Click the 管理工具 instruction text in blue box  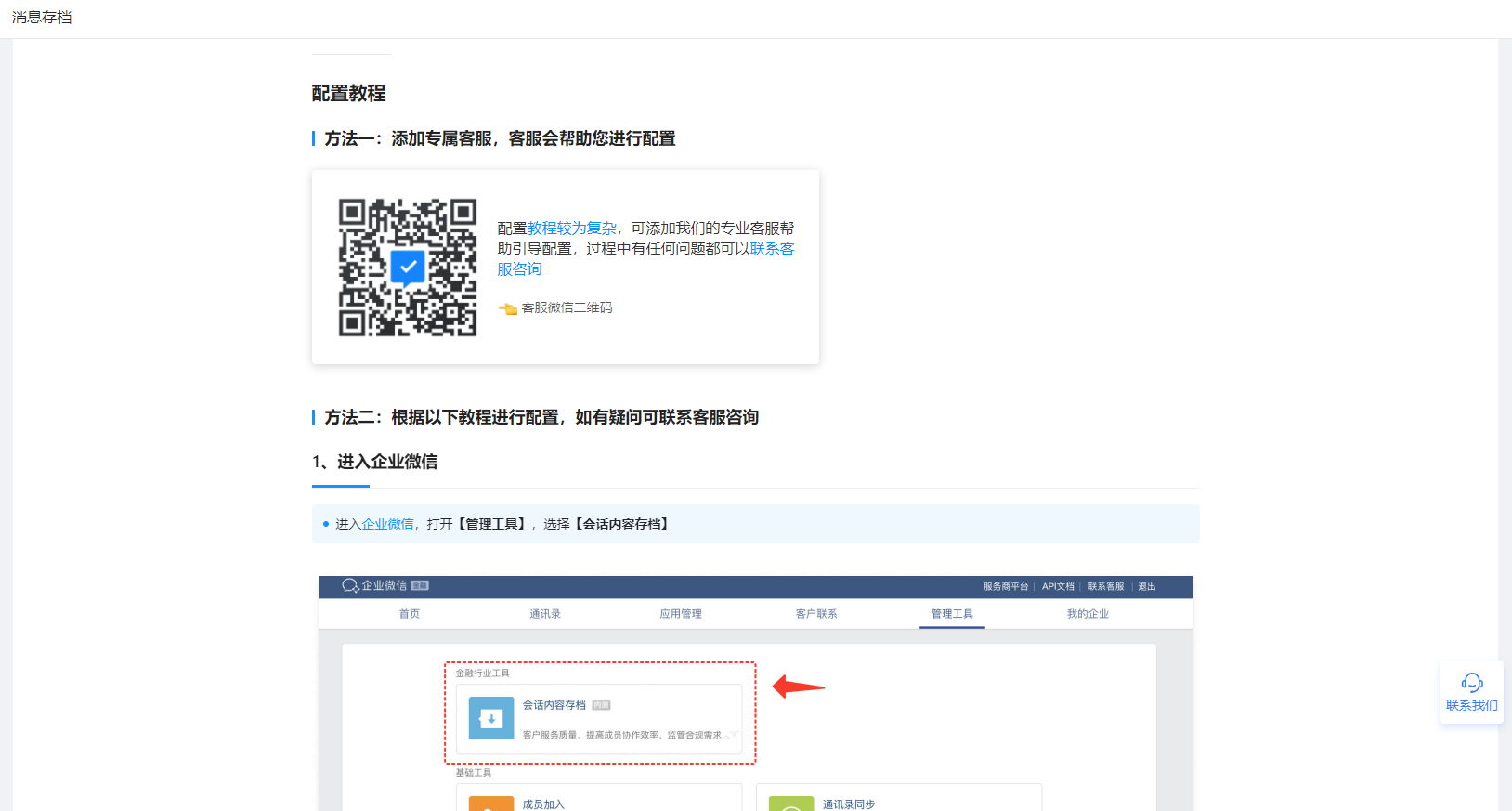pyautogui.click(x=492, y=524)
